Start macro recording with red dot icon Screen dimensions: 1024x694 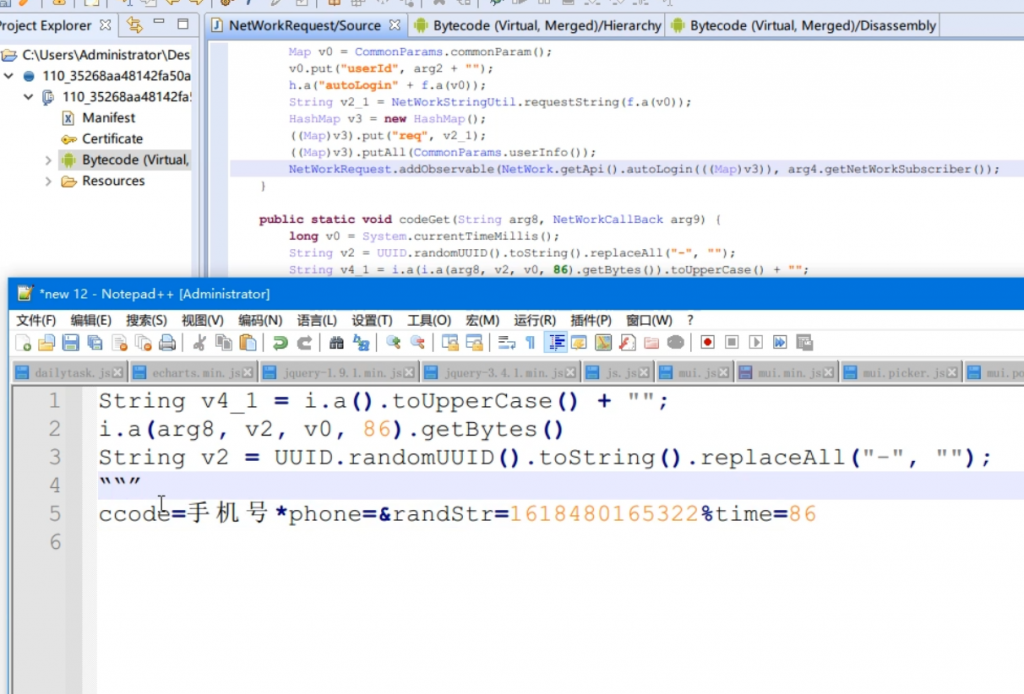tap(707, 343)
